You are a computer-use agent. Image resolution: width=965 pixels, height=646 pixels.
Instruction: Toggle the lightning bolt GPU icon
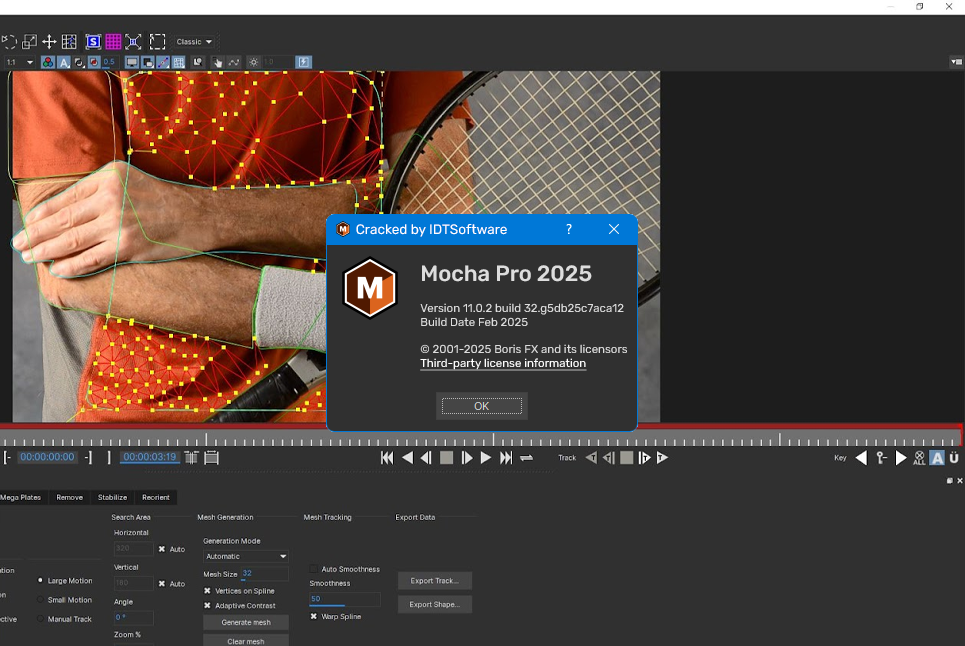303,62
